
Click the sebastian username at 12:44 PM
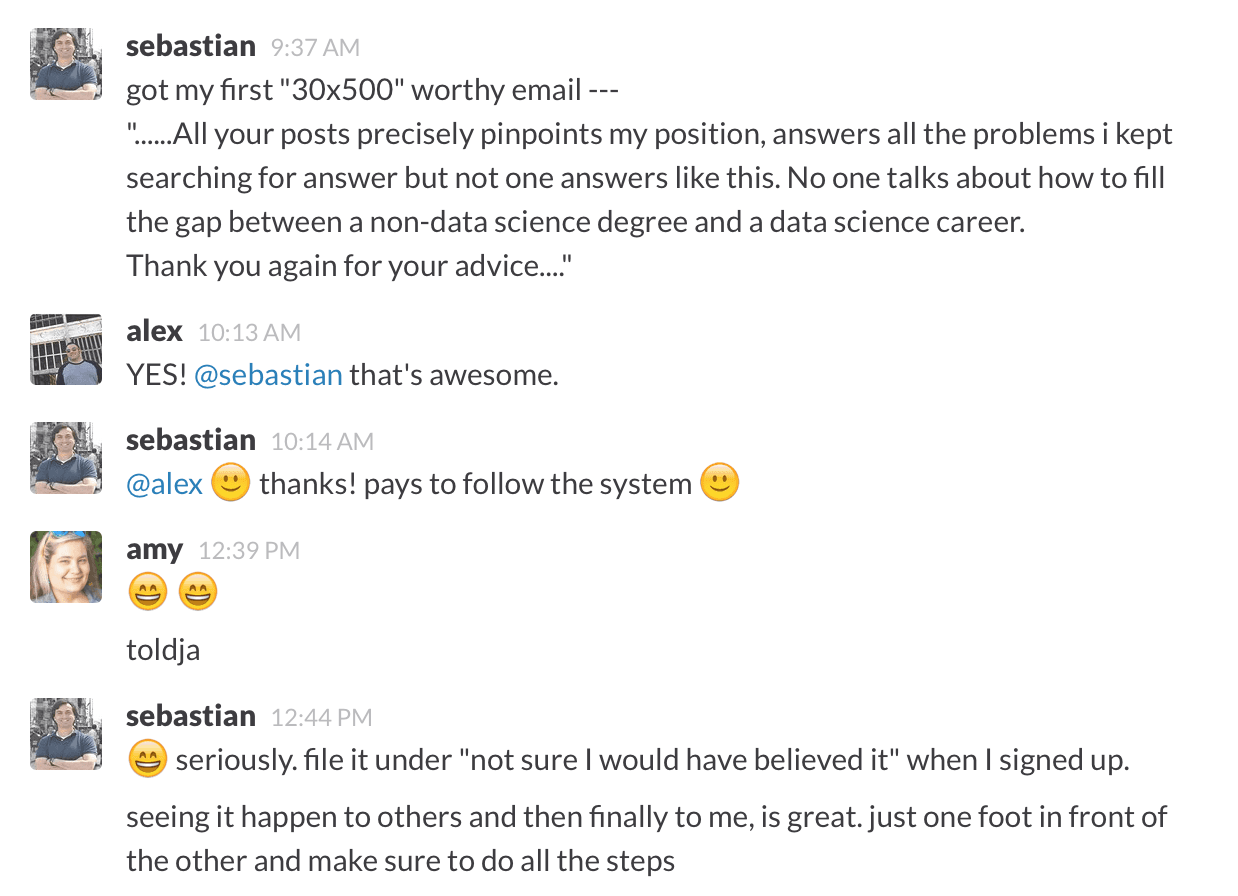(191, 716)
